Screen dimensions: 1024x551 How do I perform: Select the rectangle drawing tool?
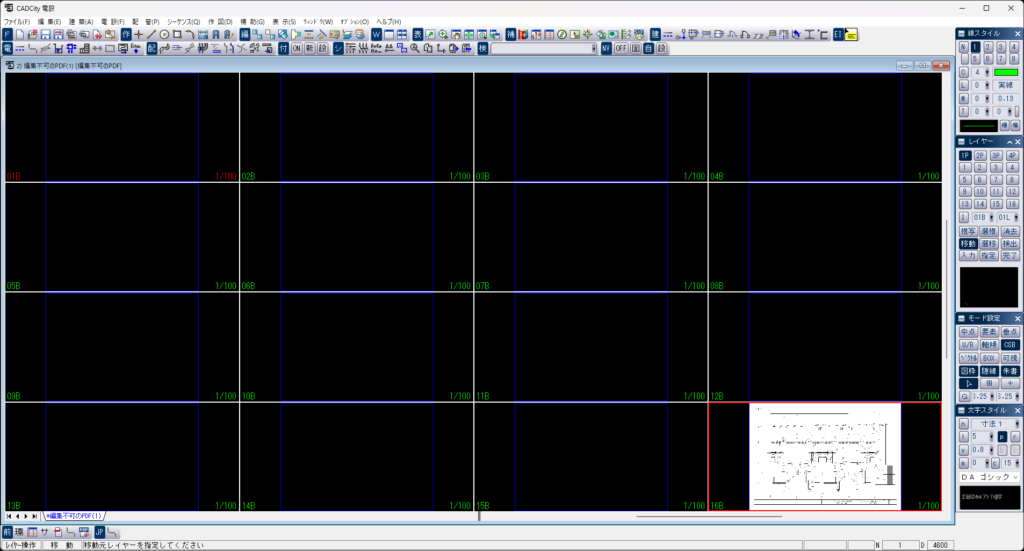[177, 35]
